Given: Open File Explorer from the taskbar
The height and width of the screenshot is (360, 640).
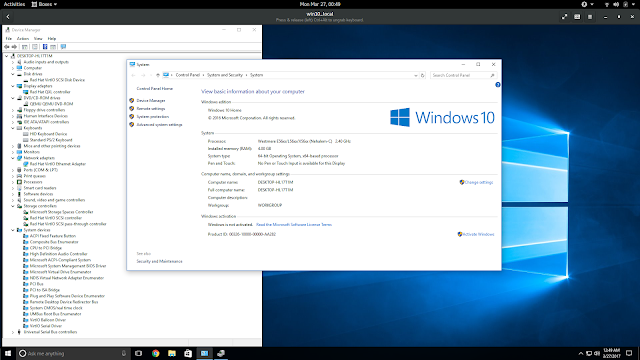Looking at the screenshot, I should pyautogui.click(x=172, y=353).
